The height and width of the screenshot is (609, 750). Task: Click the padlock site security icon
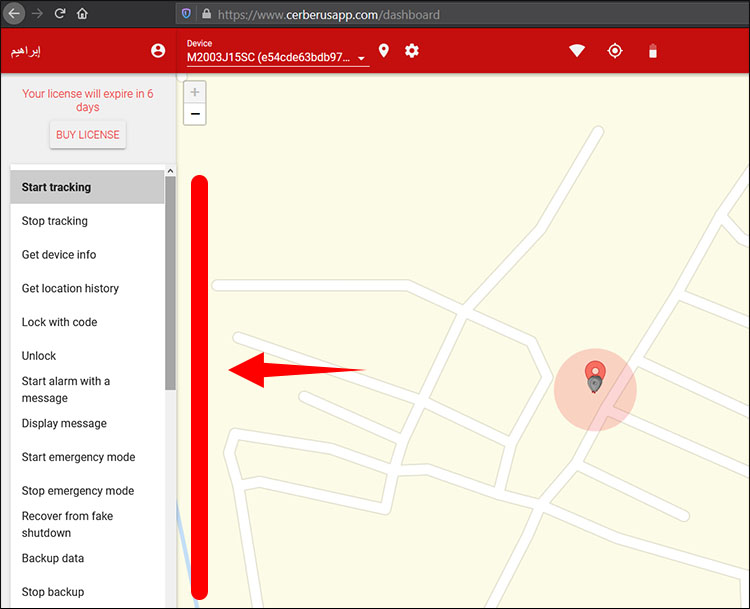point(206,14)
